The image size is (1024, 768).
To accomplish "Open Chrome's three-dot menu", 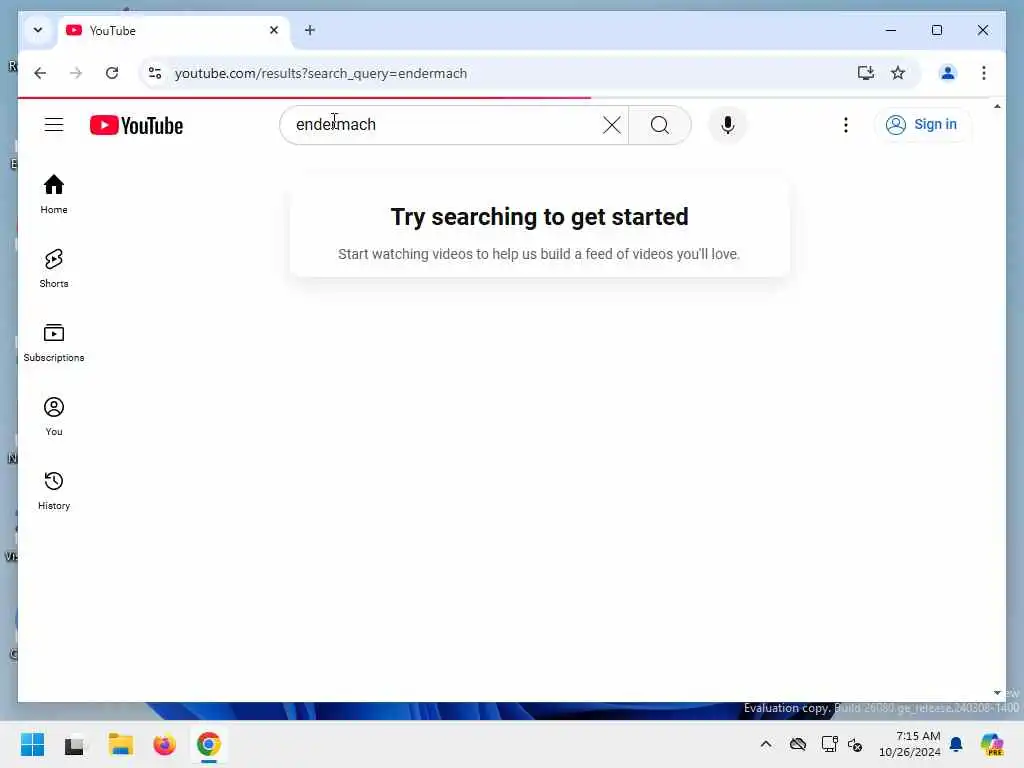I will point(984,73).
